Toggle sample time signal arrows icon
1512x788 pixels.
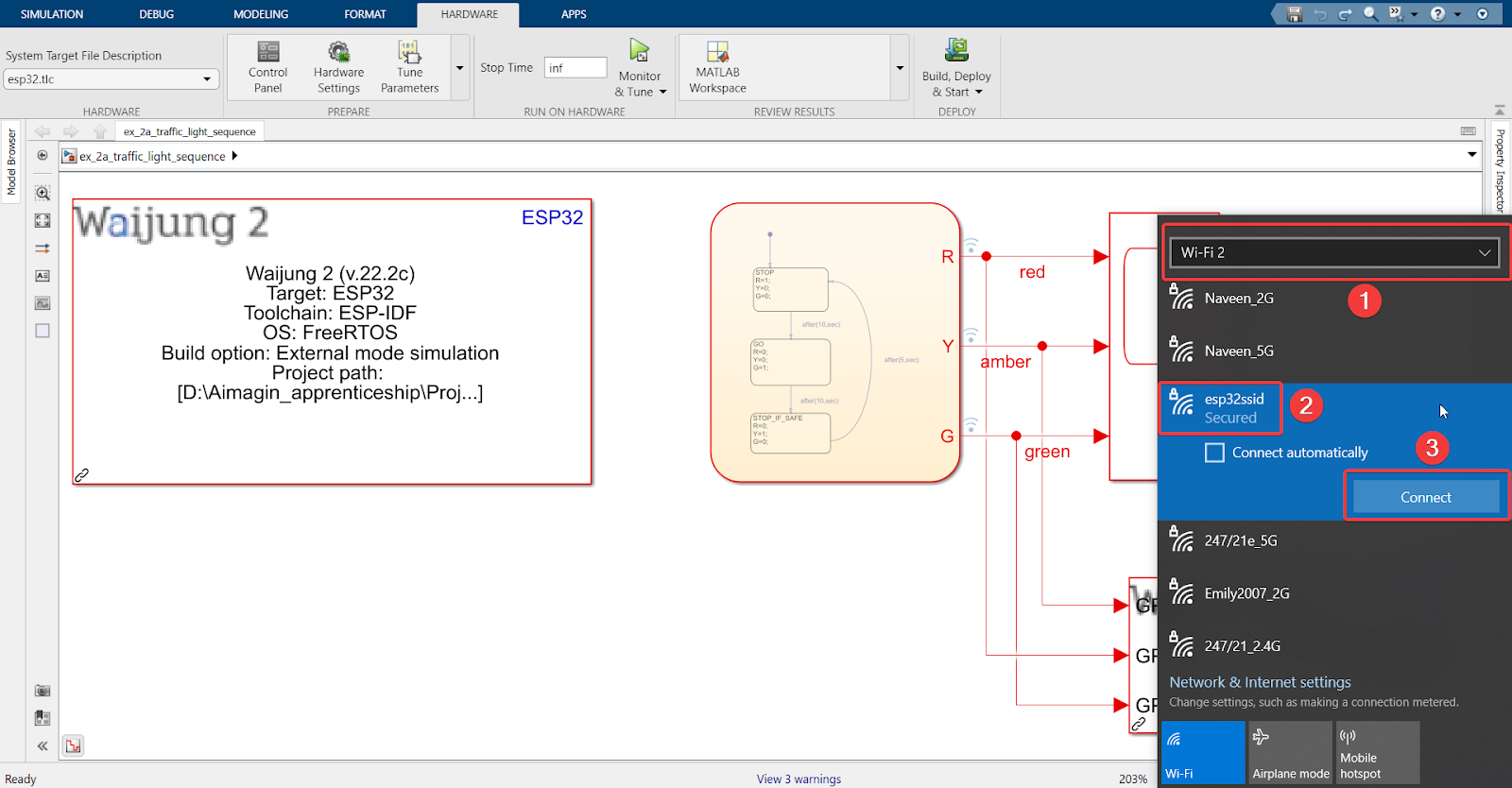(43, 248)
